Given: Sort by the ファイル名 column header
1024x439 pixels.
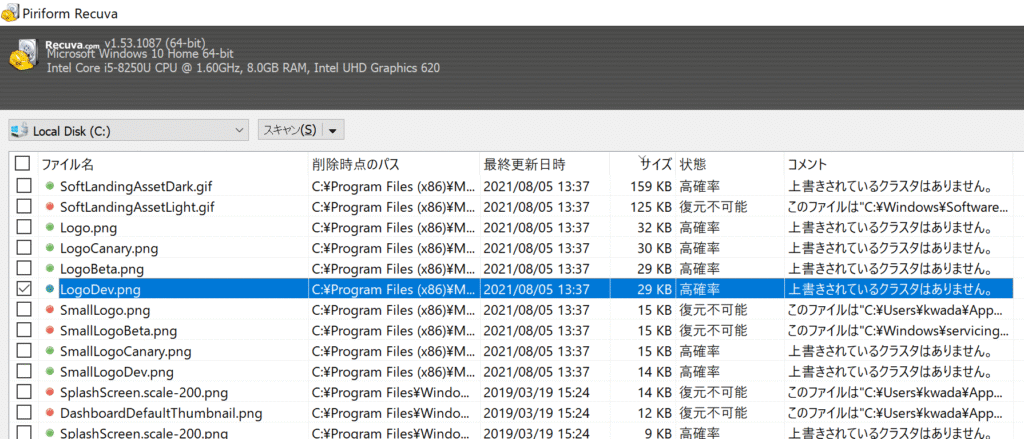Looking at the screenshot, I should click(x=68, y=164).
